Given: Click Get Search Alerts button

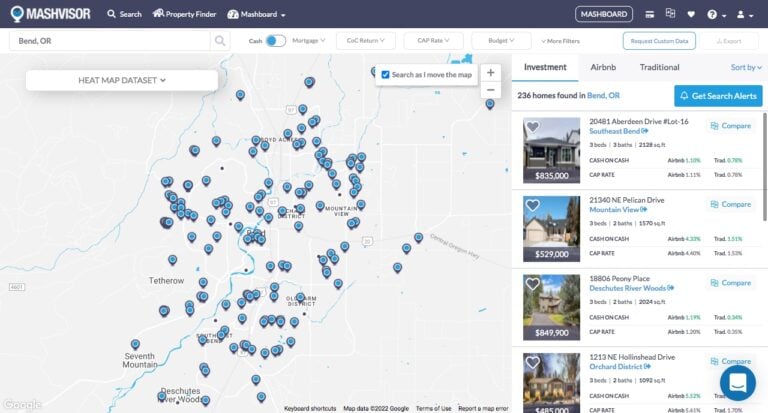Looking at the screenshot, I should pos(718,95).
